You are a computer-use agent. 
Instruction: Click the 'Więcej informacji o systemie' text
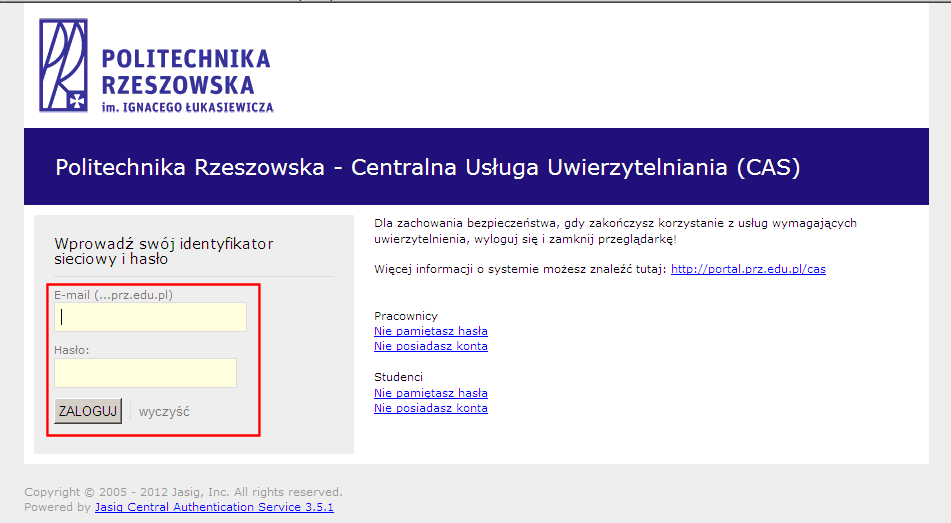(x=520, y=269)
